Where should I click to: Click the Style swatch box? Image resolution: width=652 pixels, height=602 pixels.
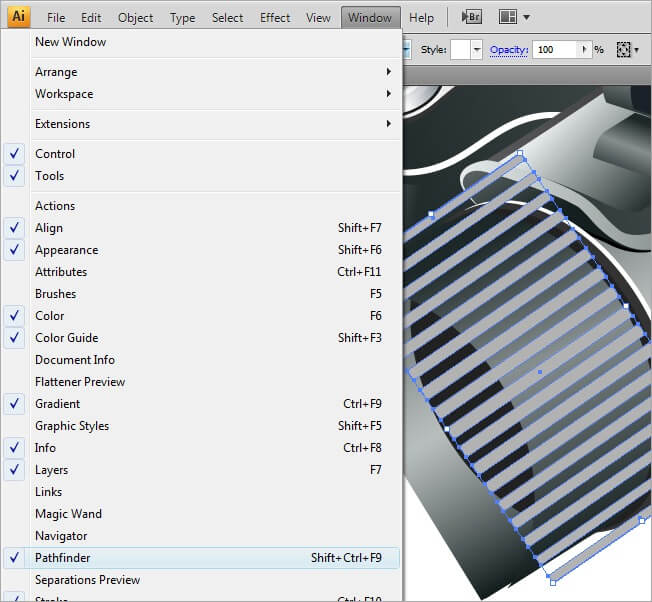coord(461,49)
